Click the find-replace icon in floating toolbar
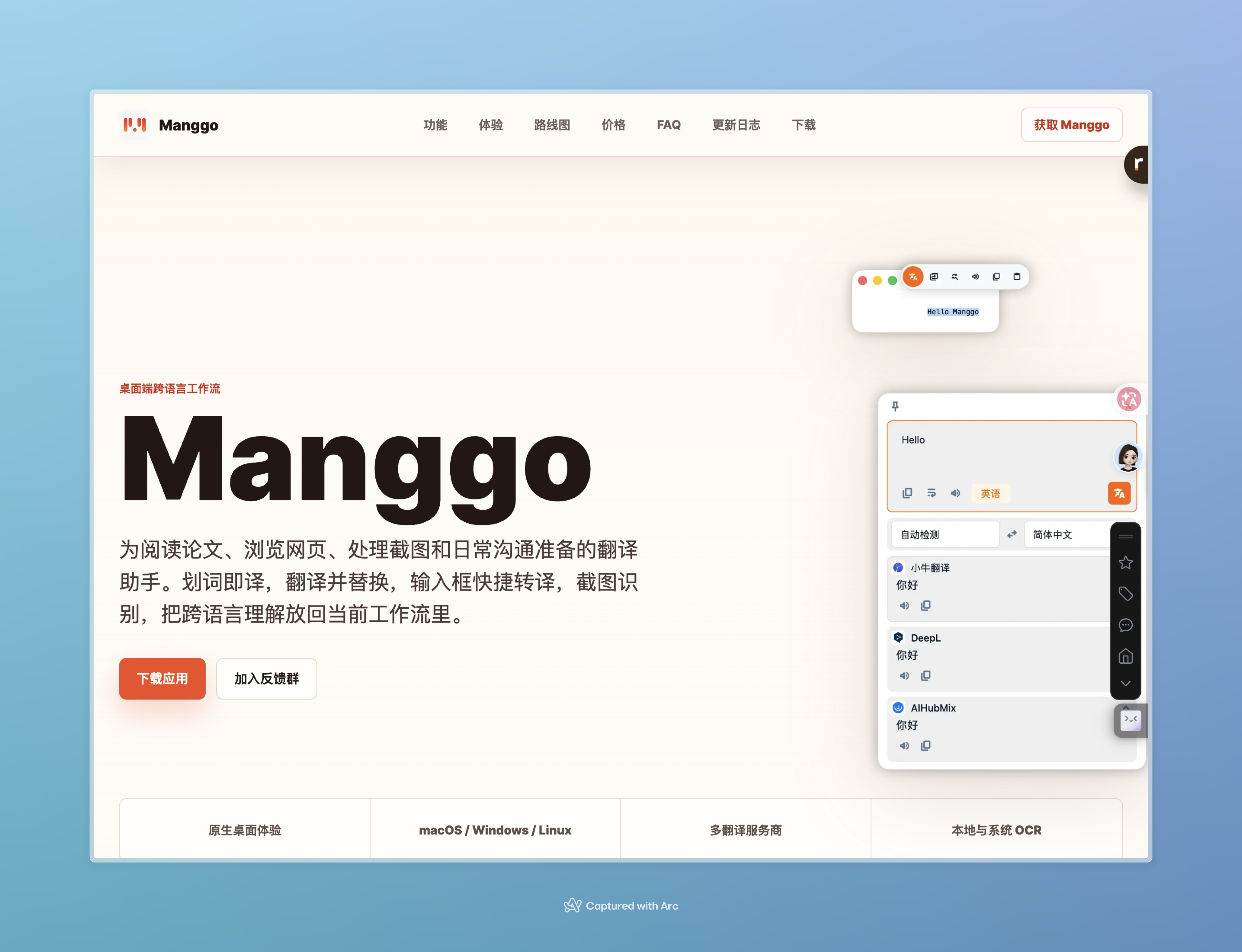Viewport: 1242px width, 952px height. [x=955, y=276]
